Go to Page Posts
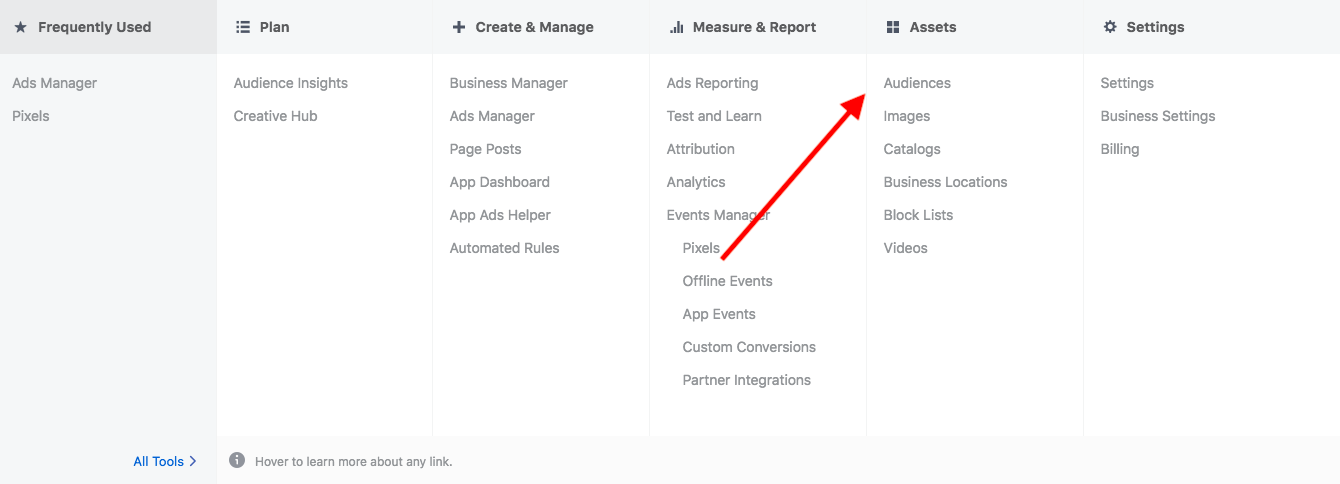 click(486, 149)
